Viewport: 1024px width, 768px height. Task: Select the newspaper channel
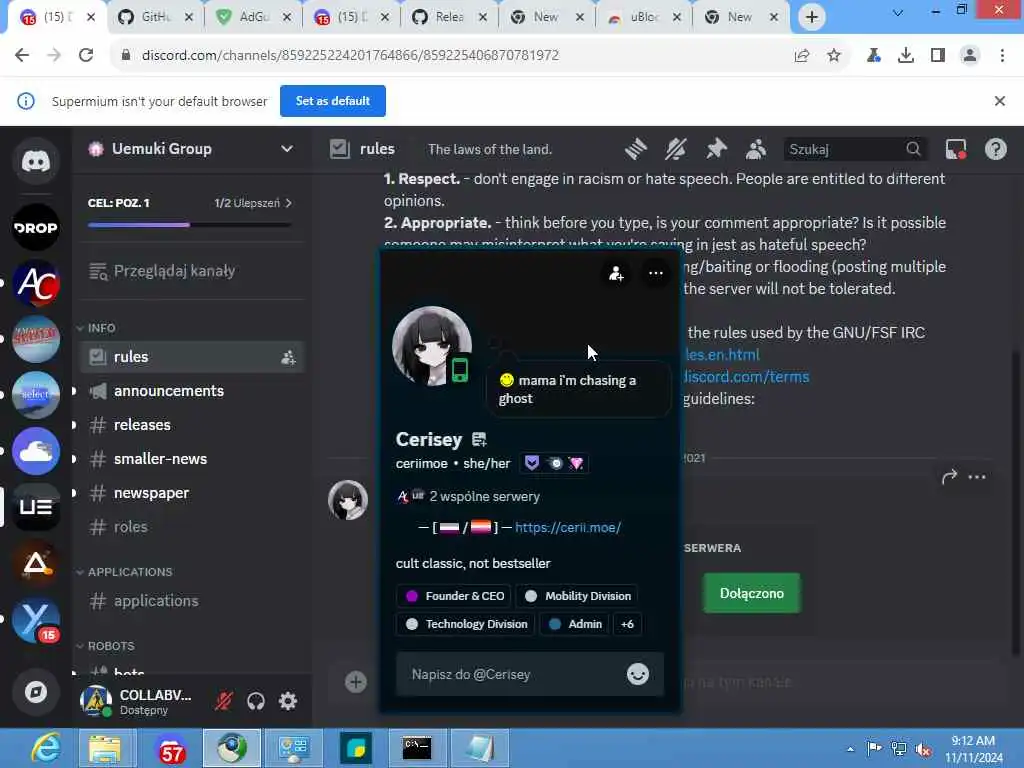click(193, 493)
